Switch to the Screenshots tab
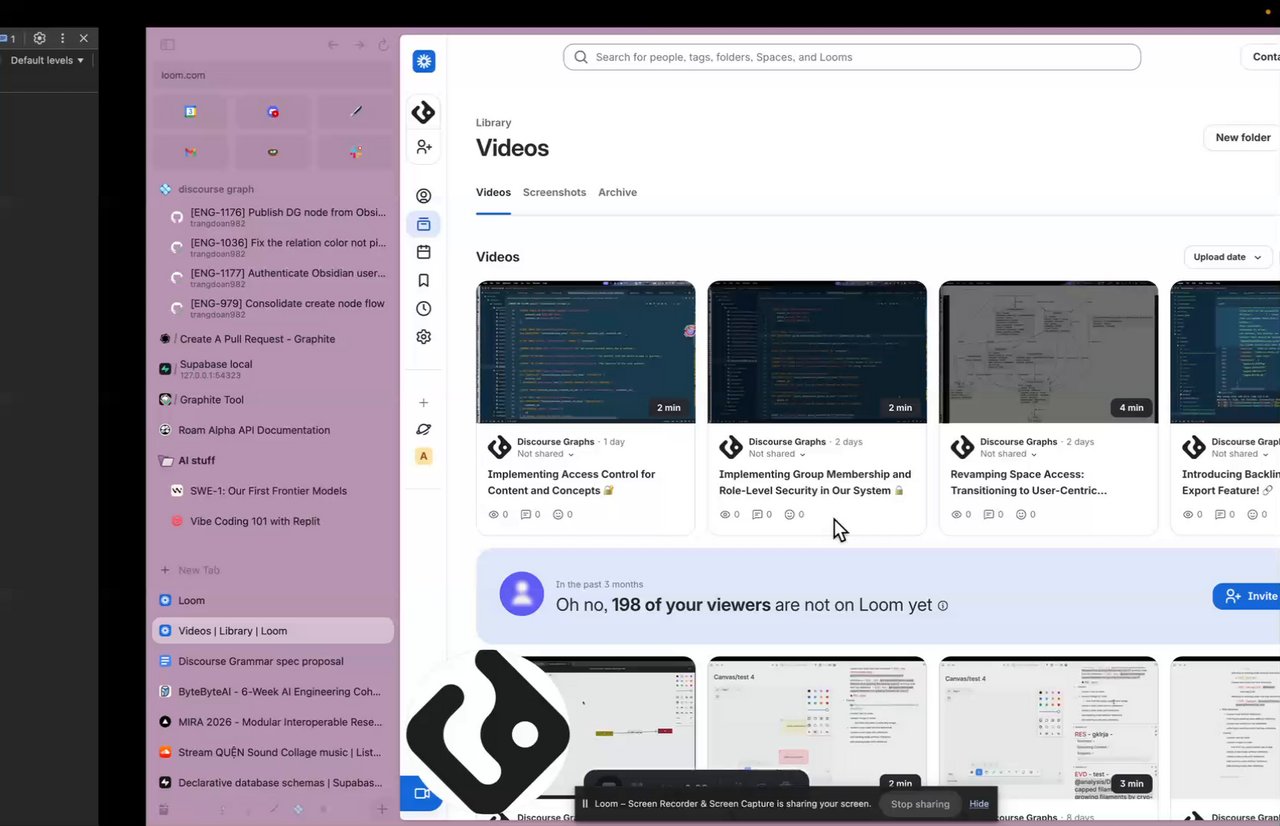 554,192
